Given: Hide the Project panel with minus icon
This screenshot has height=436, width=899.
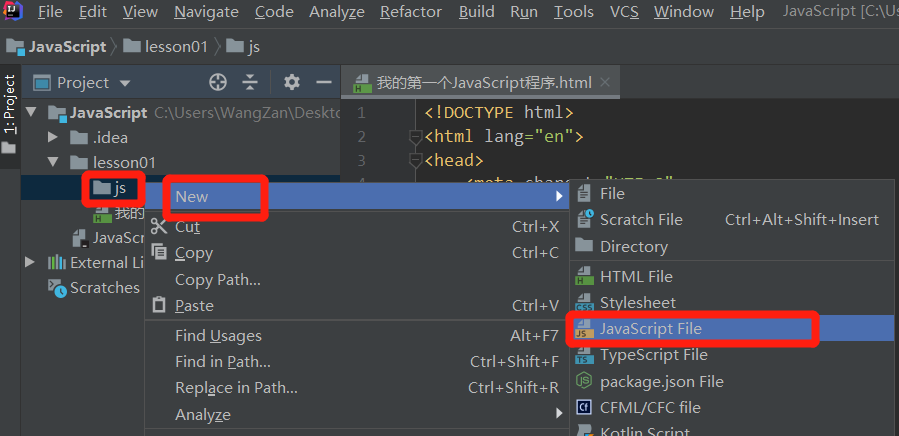Looking at the screenshot, I should [x=324, y=83].
